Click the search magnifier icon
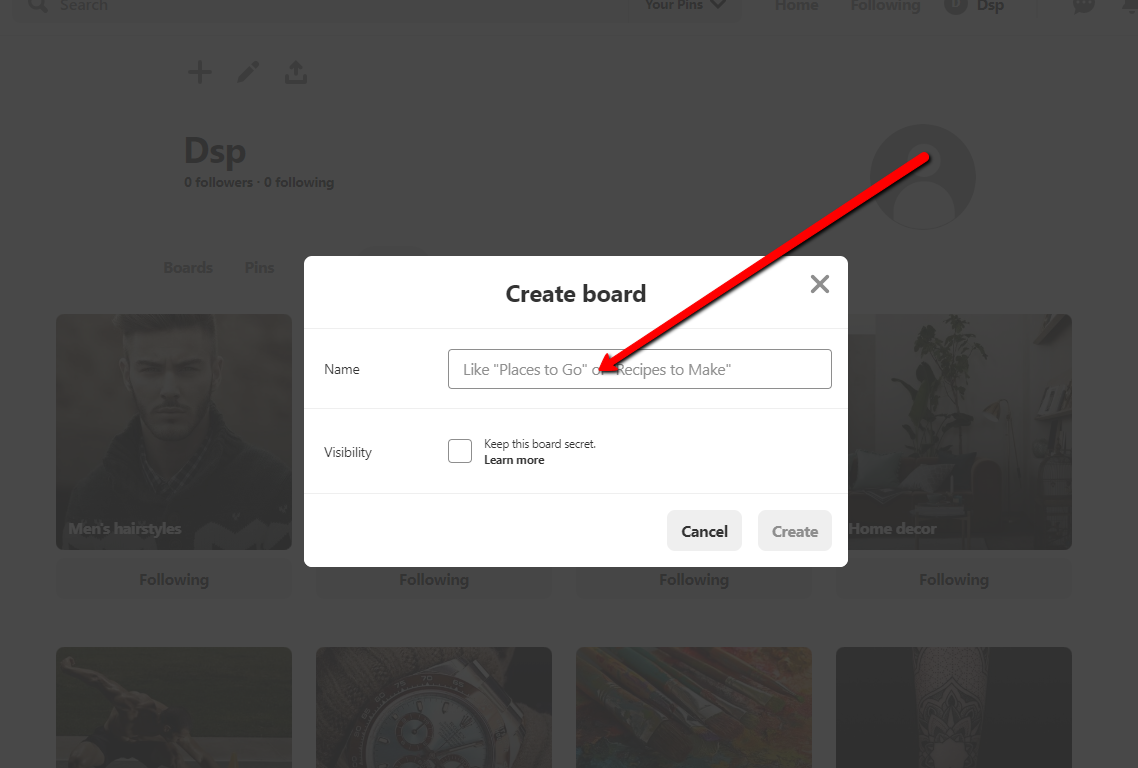Viewport: 1138px width, 768px height. (38, 6)
